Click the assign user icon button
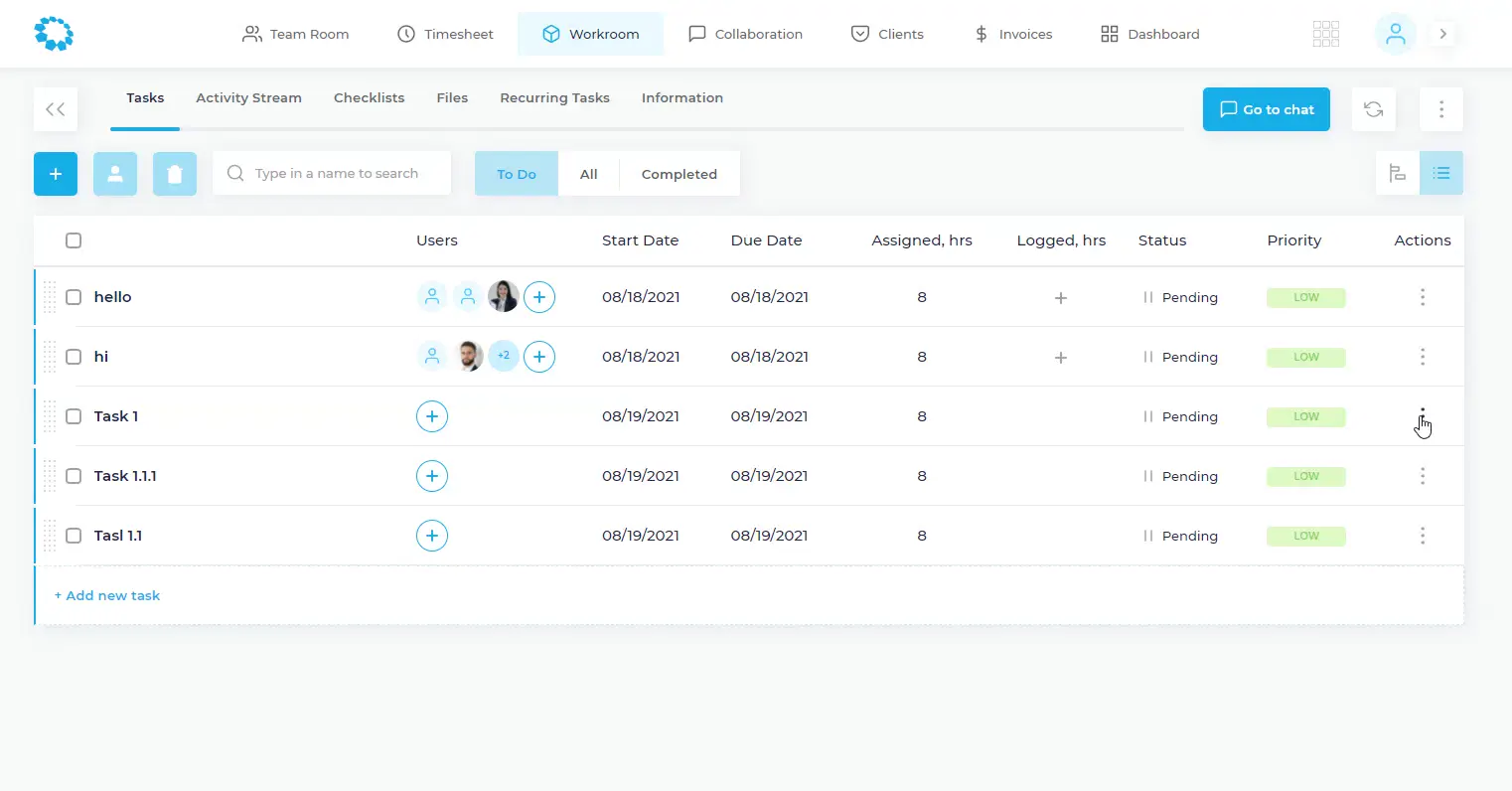 [115, 174]
